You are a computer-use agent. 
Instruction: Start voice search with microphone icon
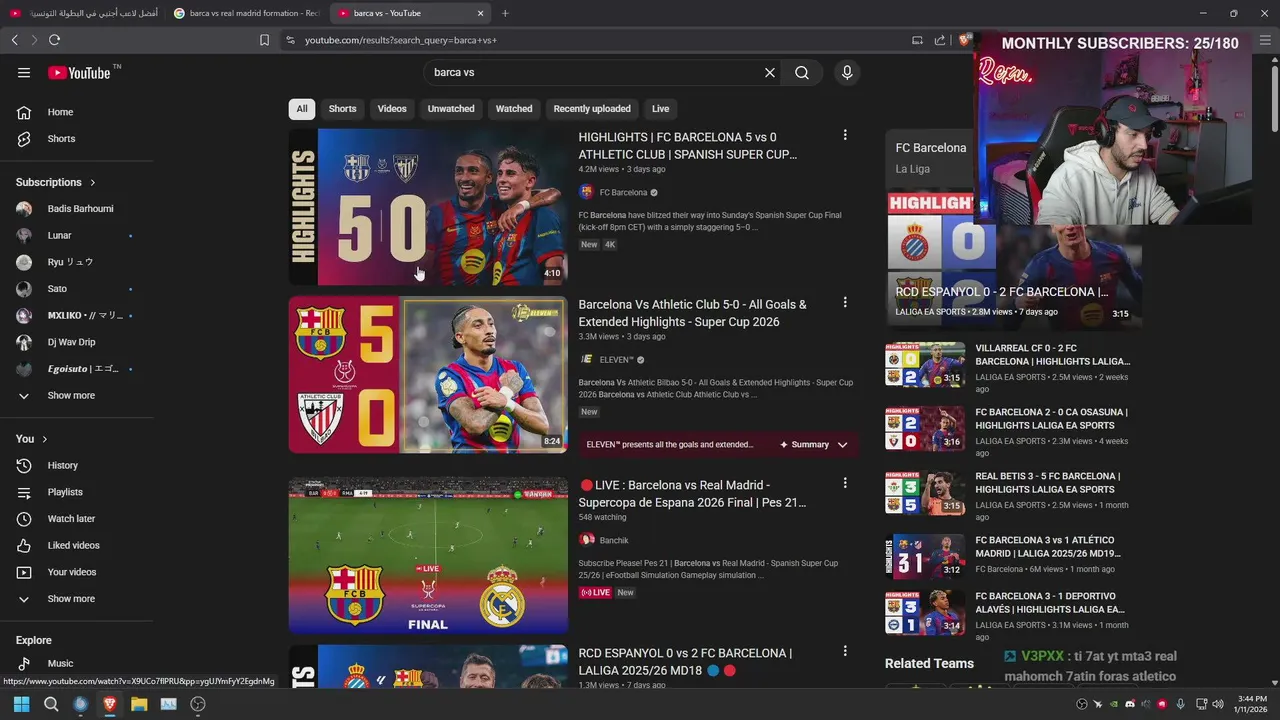[847, 72]
